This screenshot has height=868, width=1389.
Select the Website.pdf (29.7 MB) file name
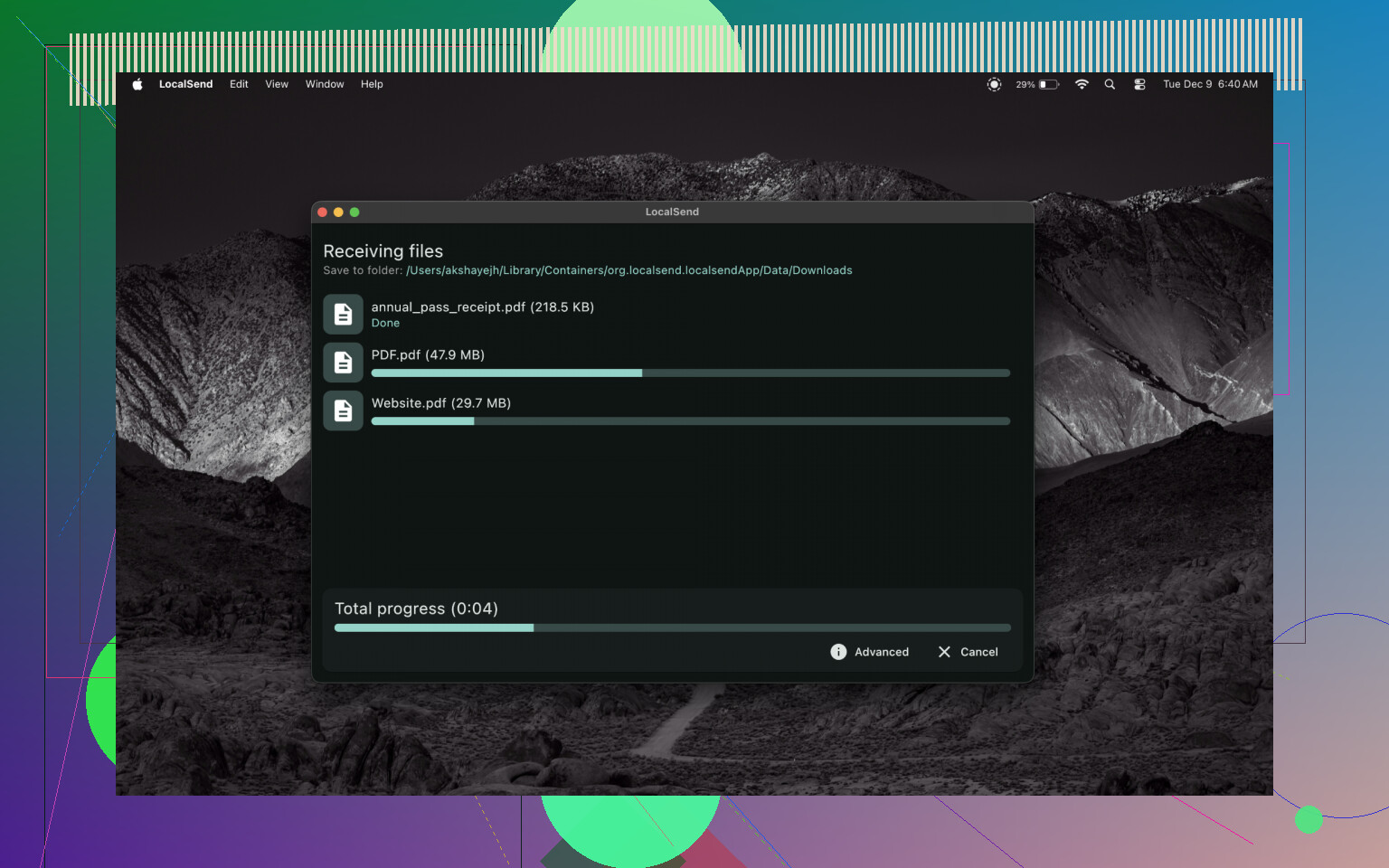441,403
